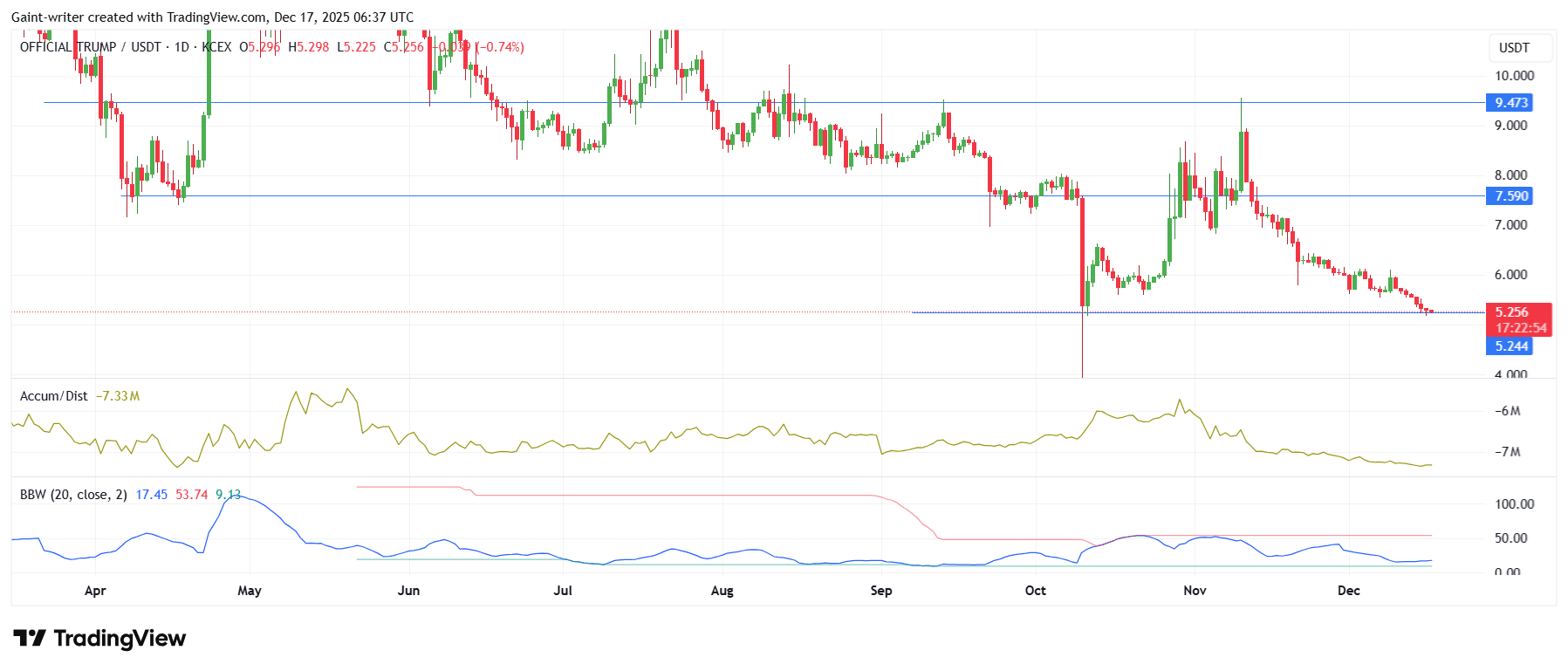
Task: Click the low value L5.225 in the legend
Action: (357, 47)
